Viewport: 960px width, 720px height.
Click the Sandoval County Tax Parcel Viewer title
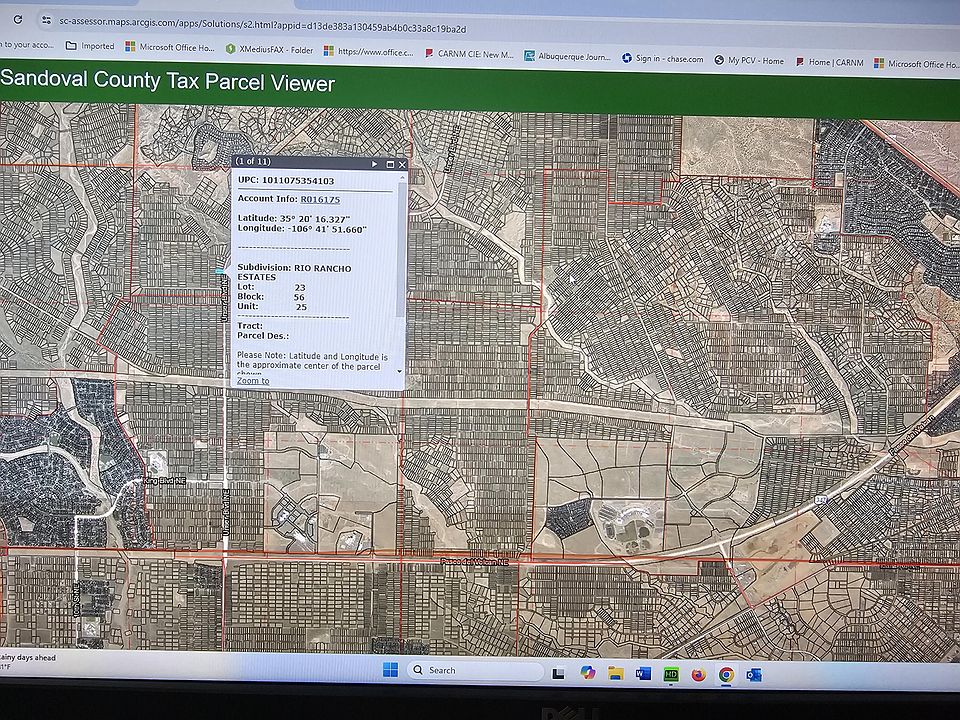tap(168, 81)
